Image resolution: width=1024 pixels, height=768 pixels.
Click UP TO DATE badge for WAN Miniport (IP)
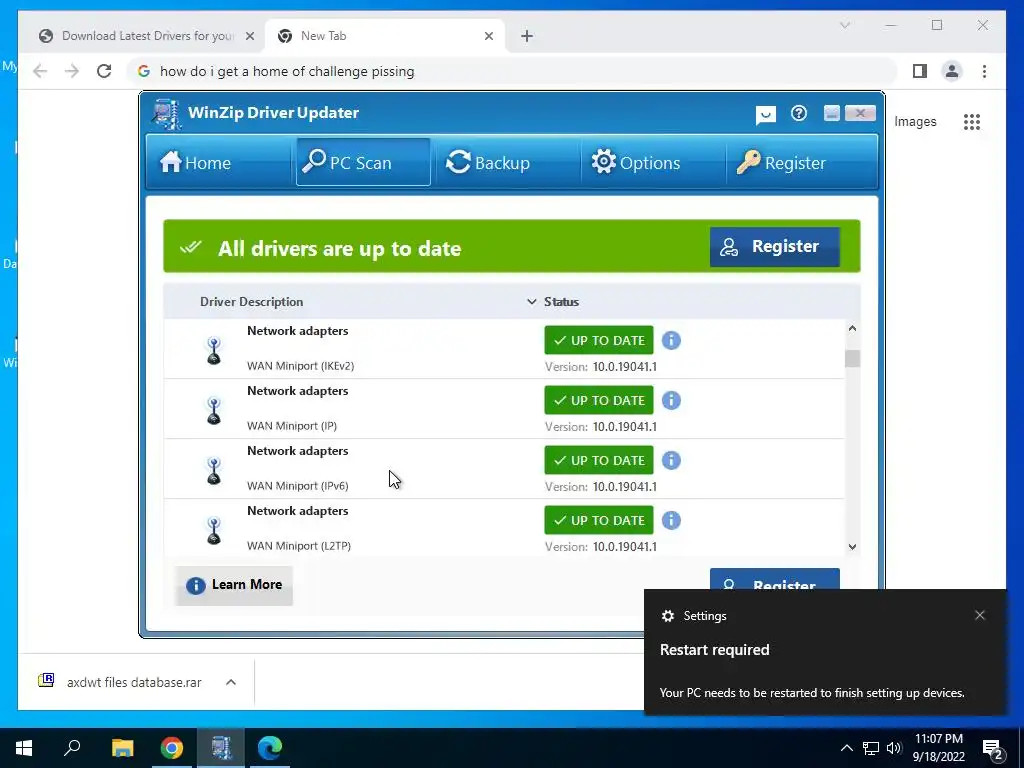599,400
